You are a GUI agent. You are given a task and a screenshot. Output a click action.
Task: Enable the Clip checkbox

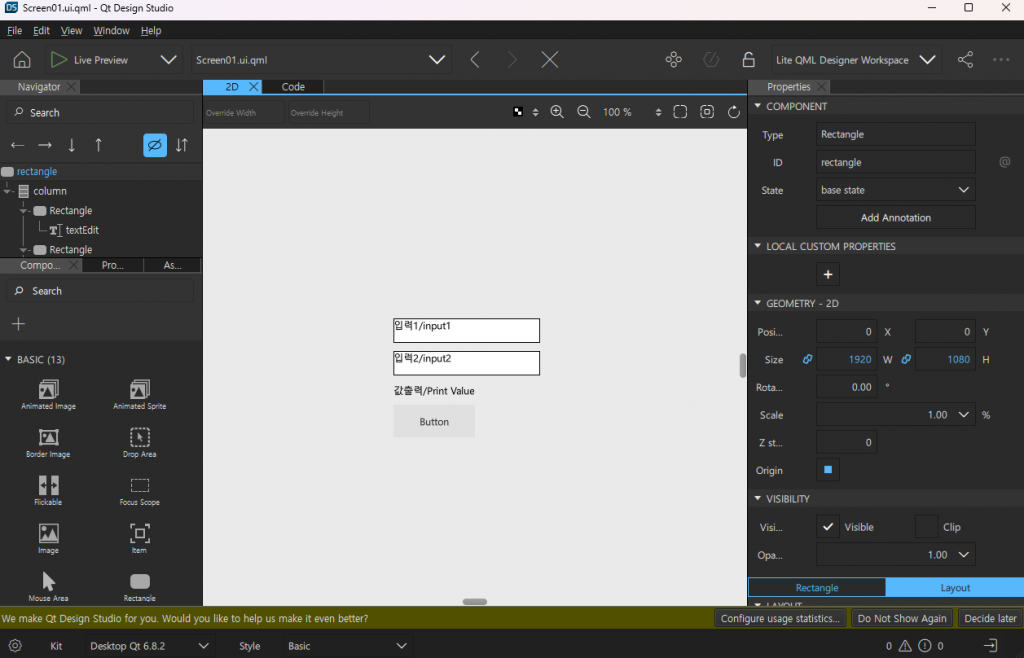(x=926, y=527)
